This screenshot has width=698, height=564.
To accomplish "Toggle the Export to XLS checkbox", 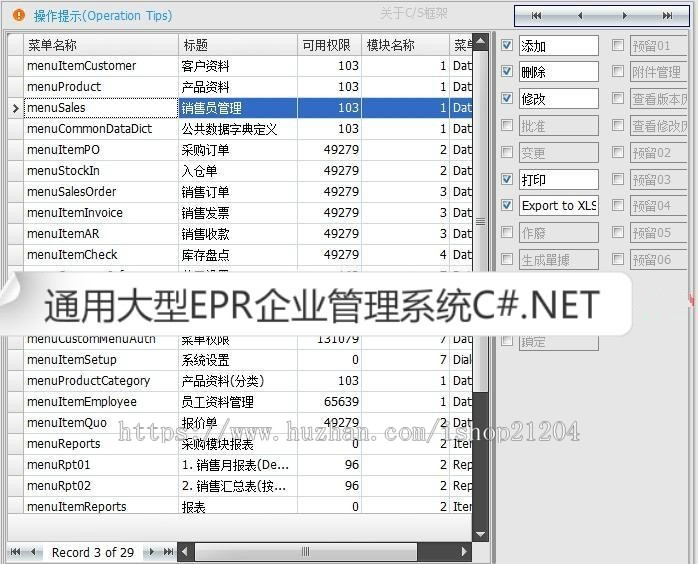I will [507, 205].
